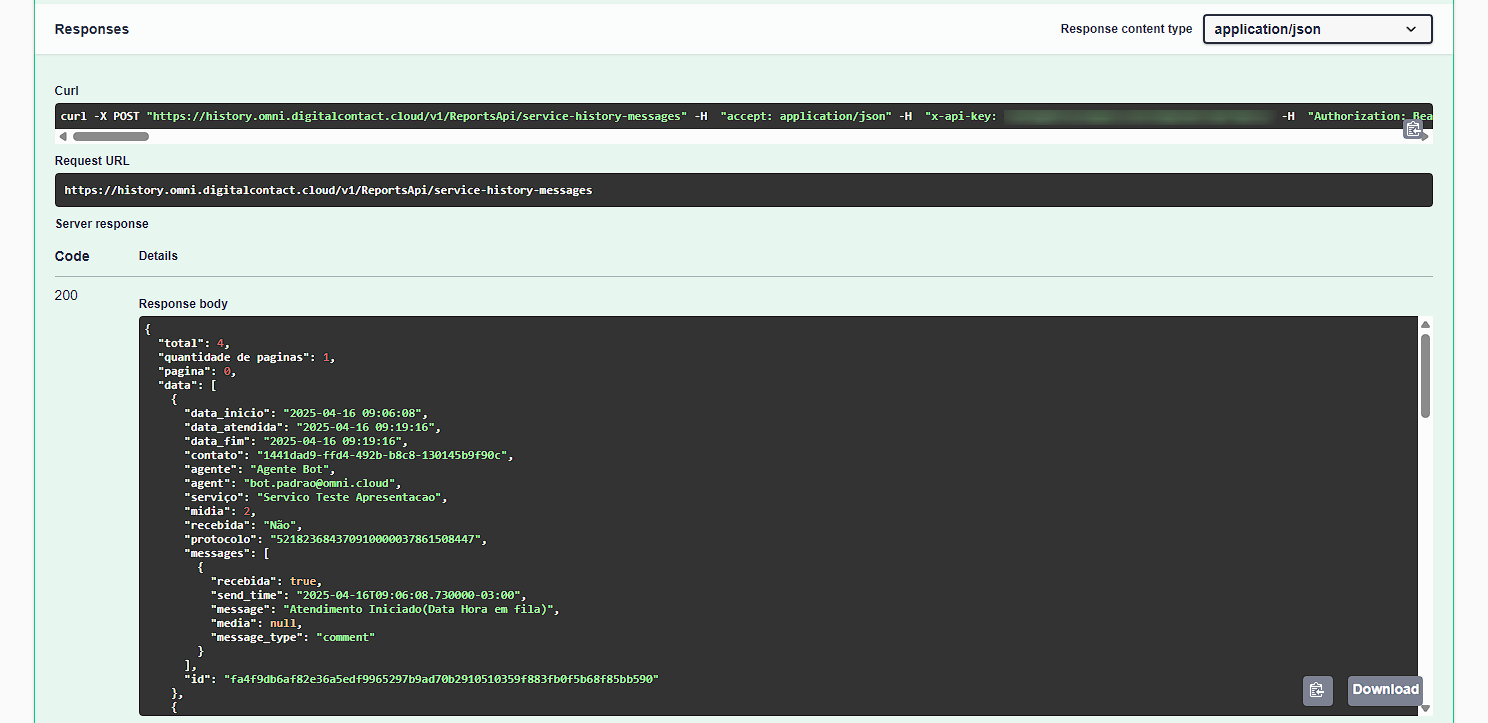Click the Request URL text box
1488x723 pixels.
tap(743, 190)
